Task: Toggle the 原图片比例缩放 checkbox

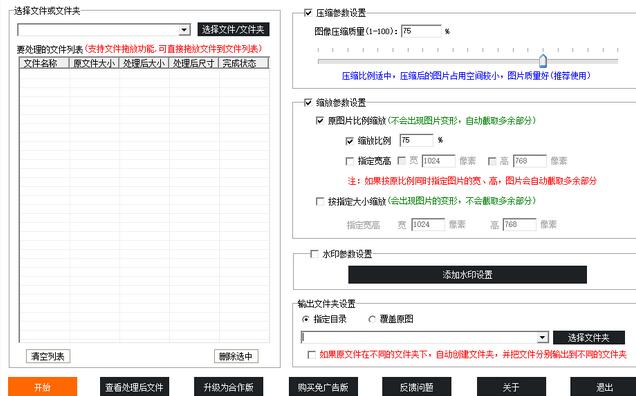Action: point(320,121)
